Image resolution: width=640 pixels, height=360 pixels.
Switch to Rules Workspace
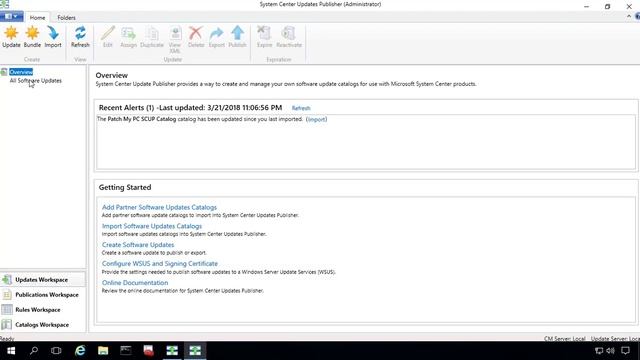42,310
